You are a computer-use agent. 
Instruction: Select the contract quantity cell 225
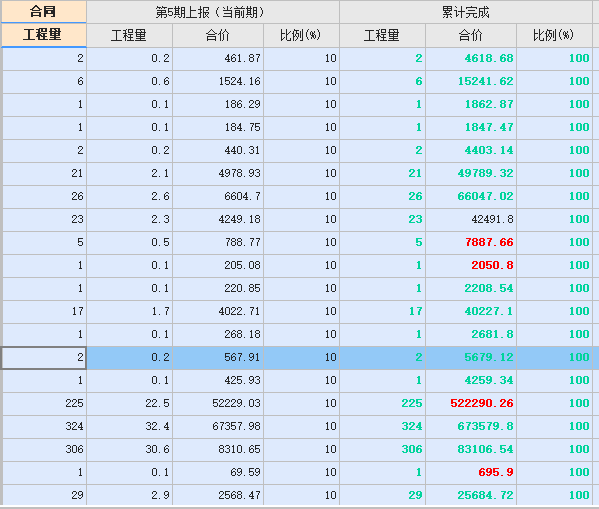(44, 403)
